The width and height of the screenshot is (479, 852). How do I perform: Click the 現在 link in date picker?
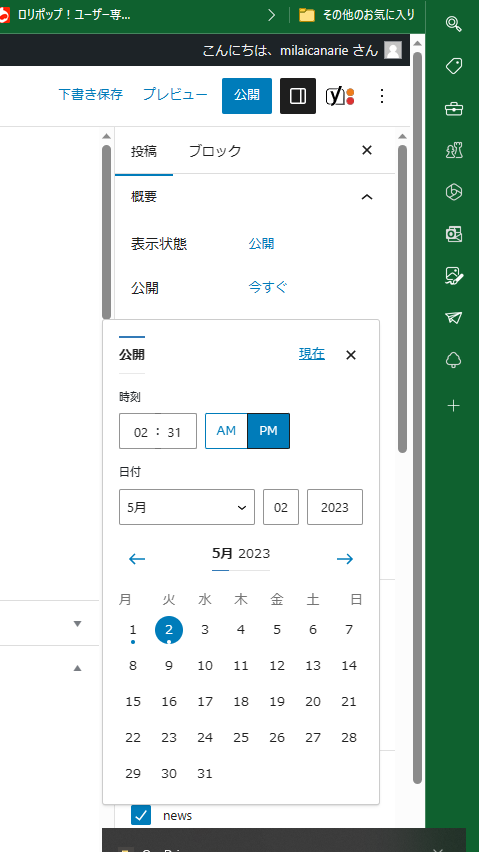(x=312, y=354)
